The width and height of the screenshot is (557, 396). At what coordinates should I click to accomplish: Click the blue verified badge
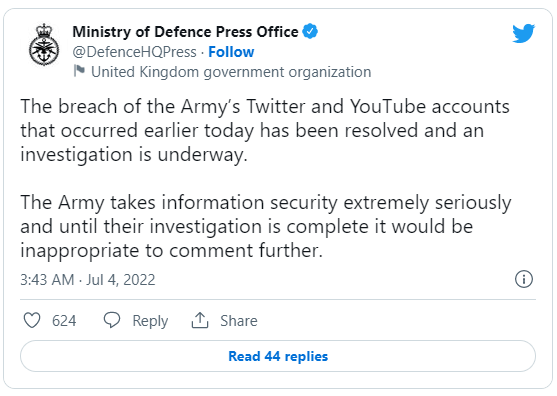(x=310, y=31)
